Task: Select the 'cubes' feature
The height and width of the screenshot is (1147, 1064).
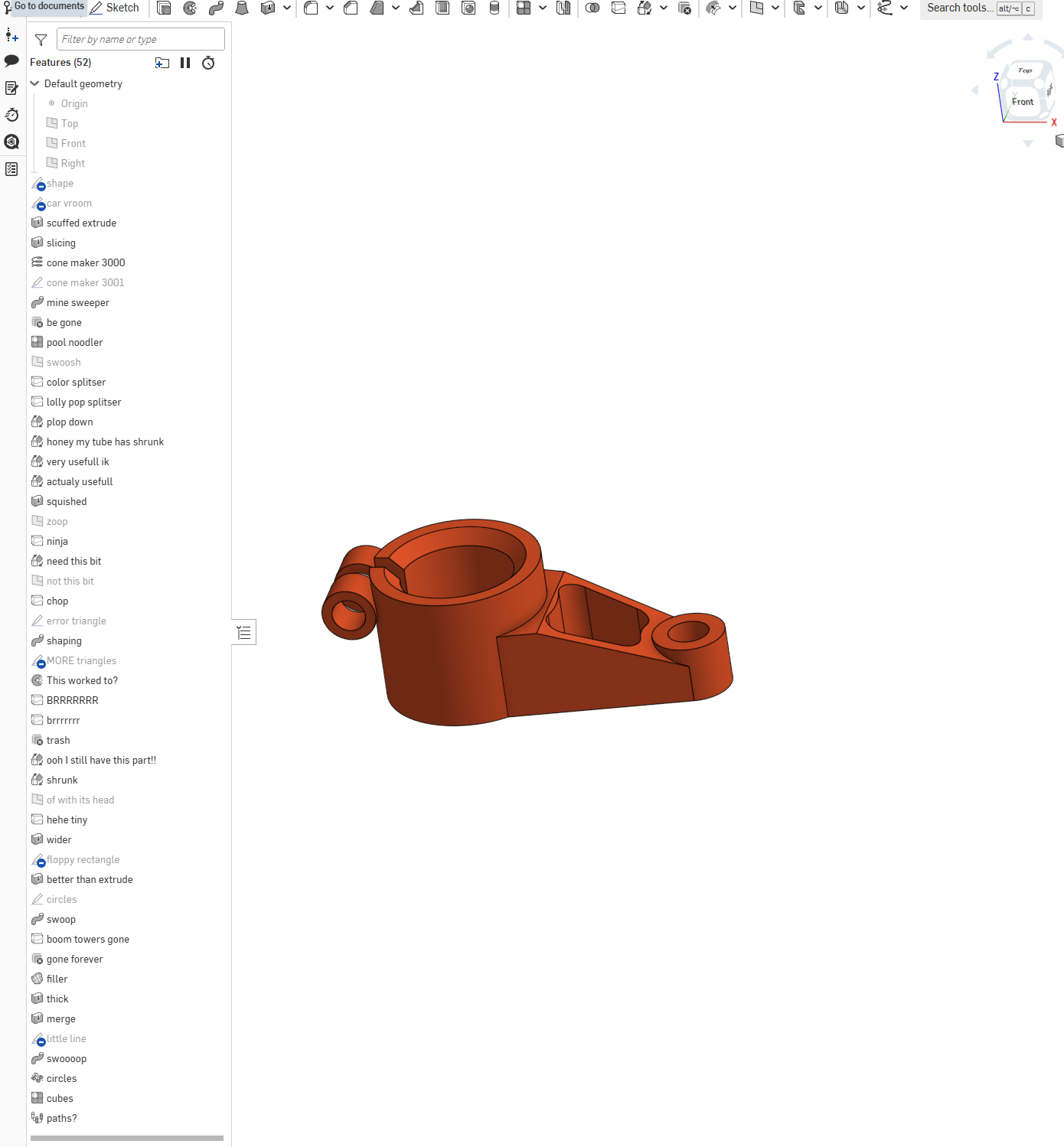Action: 60,1098
